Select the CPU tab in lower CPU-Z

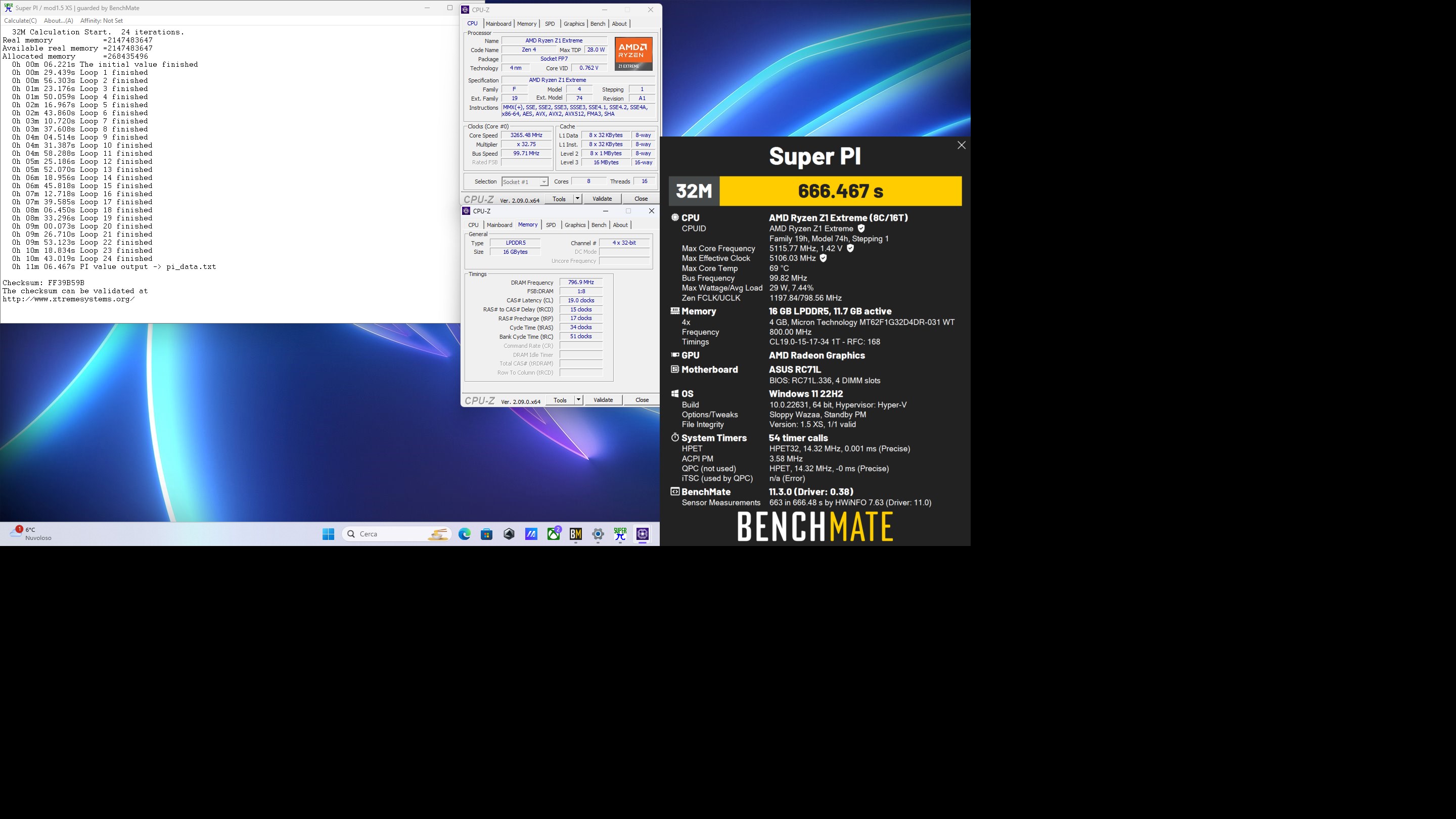click(x=474, y=225)
